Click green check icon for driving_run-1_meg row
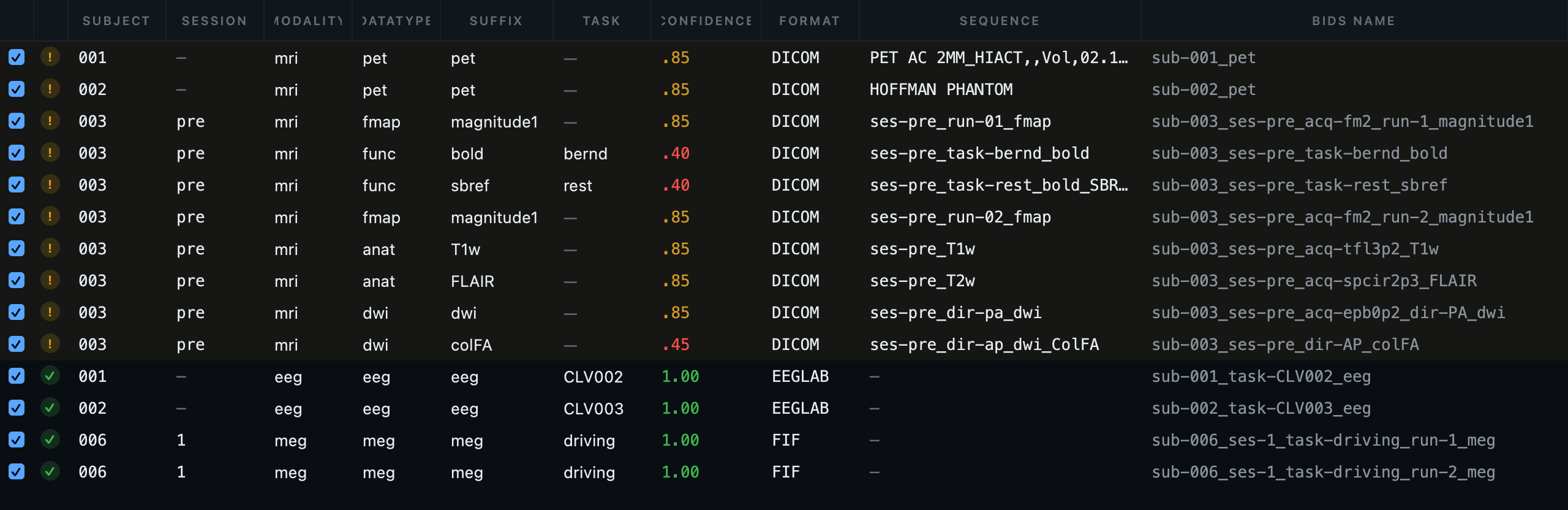Viewport: 1568px width, 510px height. 50,440
